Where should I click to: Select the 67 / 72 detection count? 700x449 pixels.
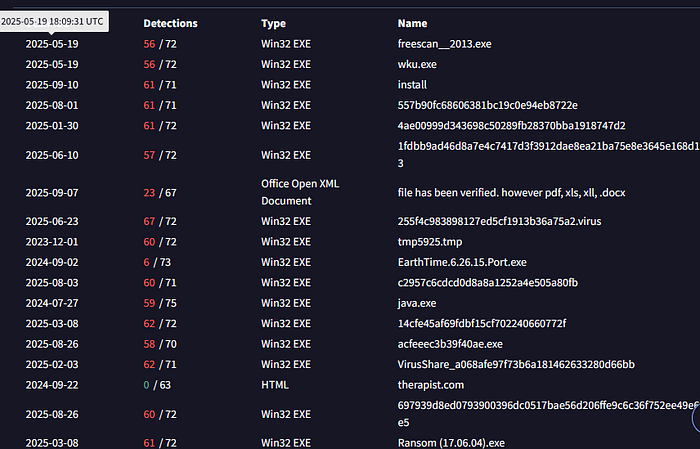pos(160,221)
